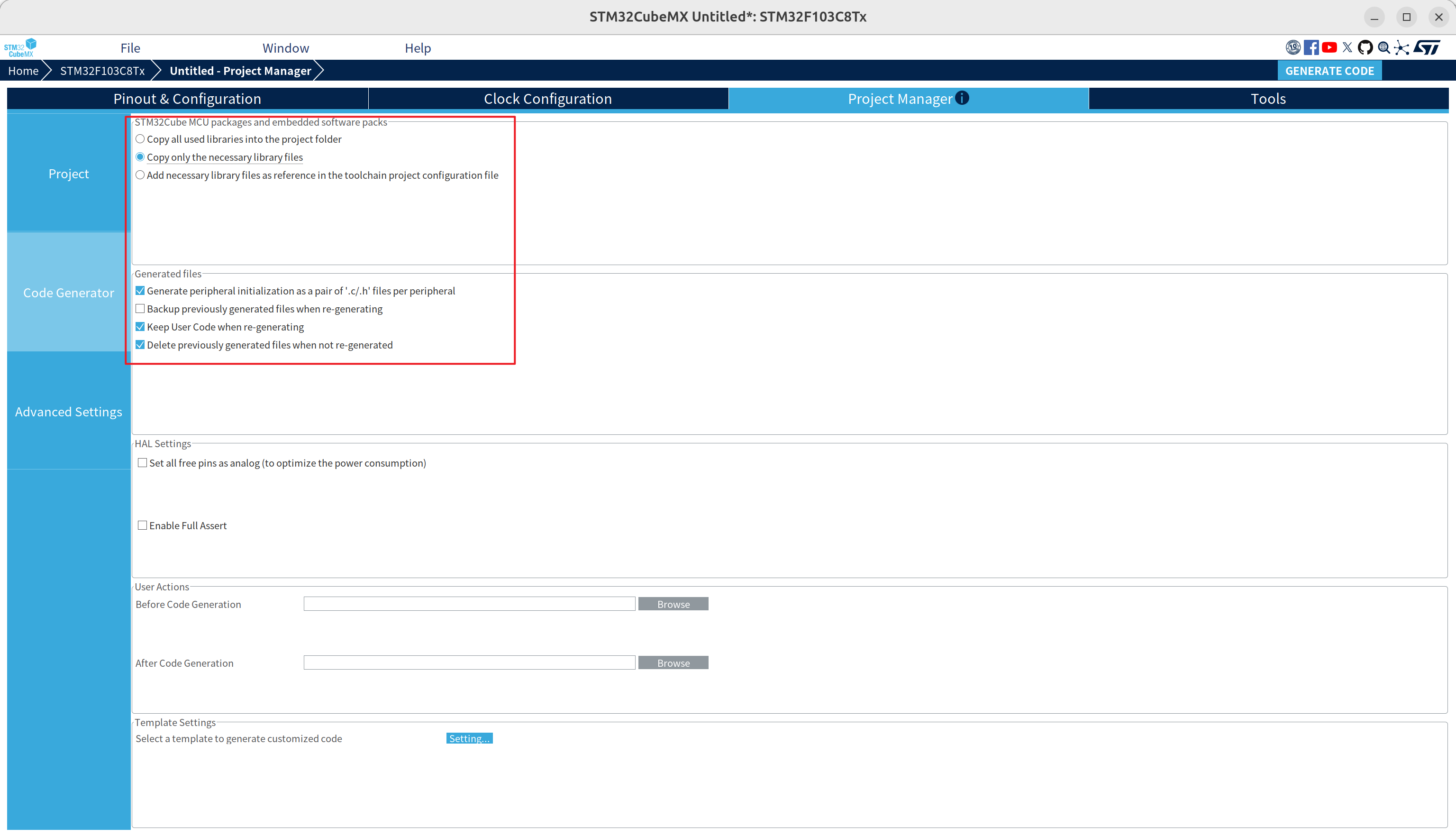Click the ST logo icon
Viewport: 1456px width, 837px height.
pyautogui.click(x=1427, y=48)
